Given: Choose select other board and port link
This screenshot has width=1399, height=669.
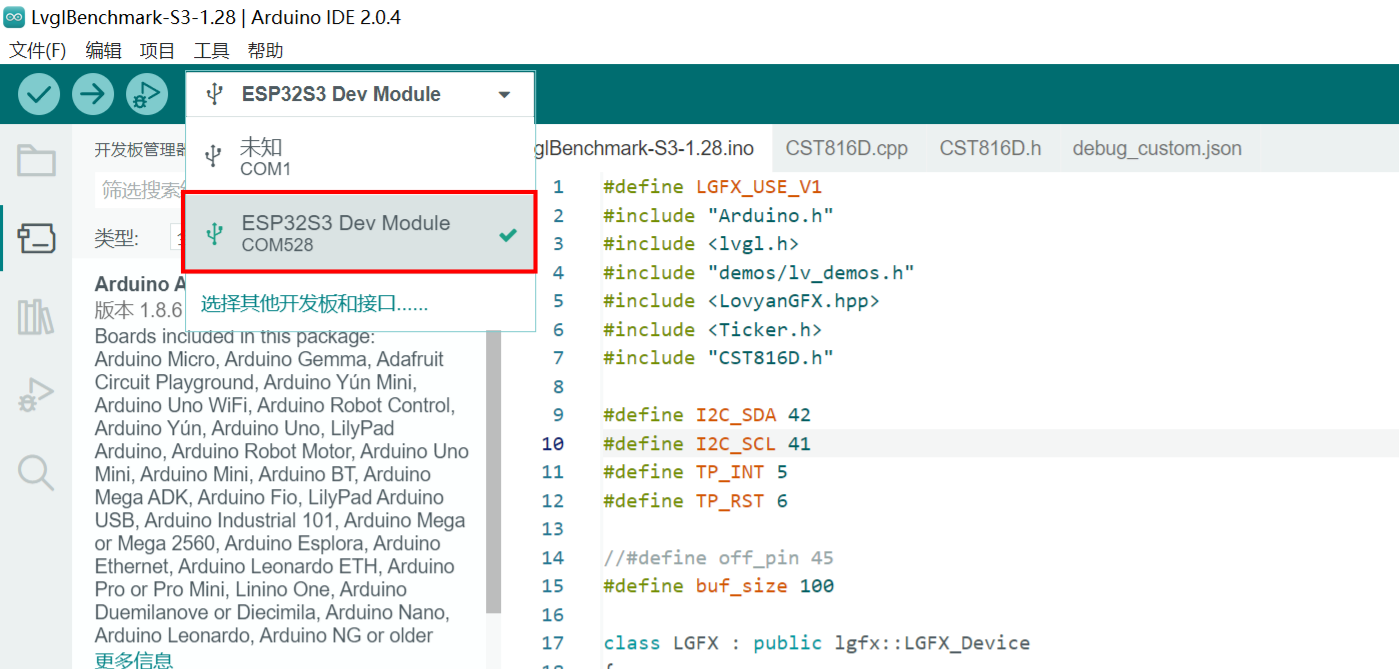Looking at the screenshot, I should pos(314,303).
